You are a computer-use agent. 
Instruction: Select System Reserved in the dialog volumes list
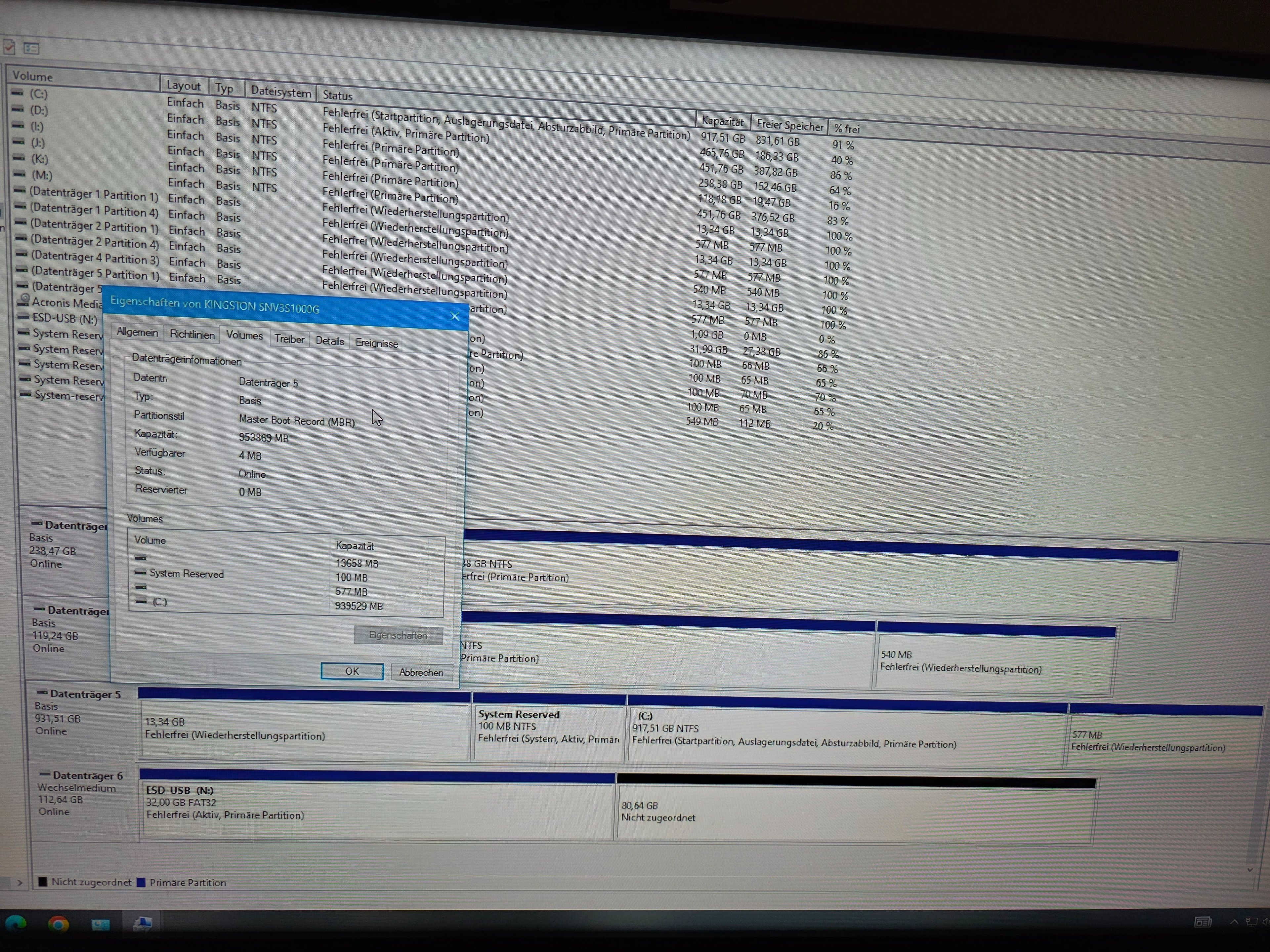pos(186,573)
